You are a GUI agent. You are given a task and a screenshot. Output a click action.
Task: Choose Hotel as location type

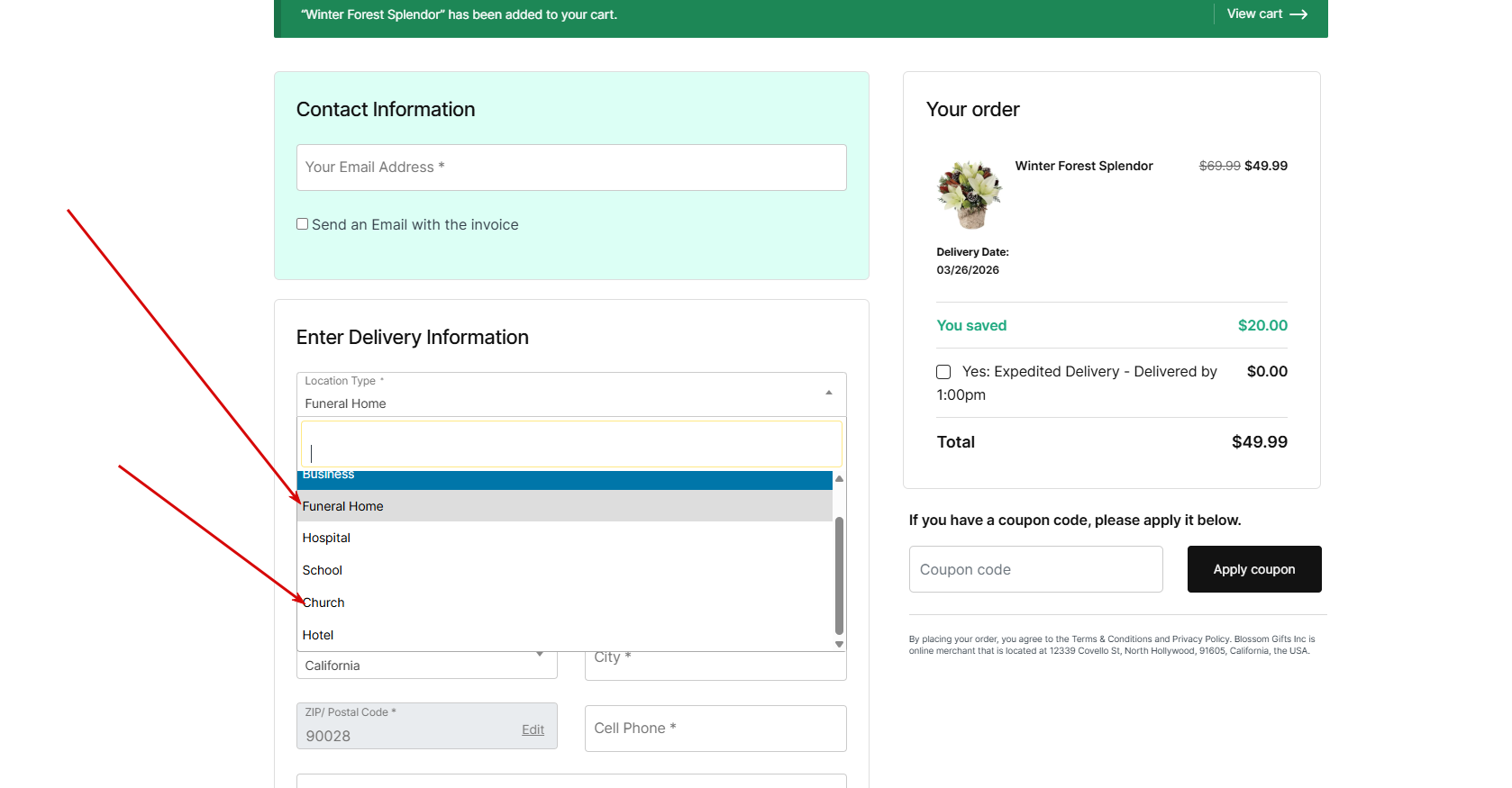click(318, 635)
